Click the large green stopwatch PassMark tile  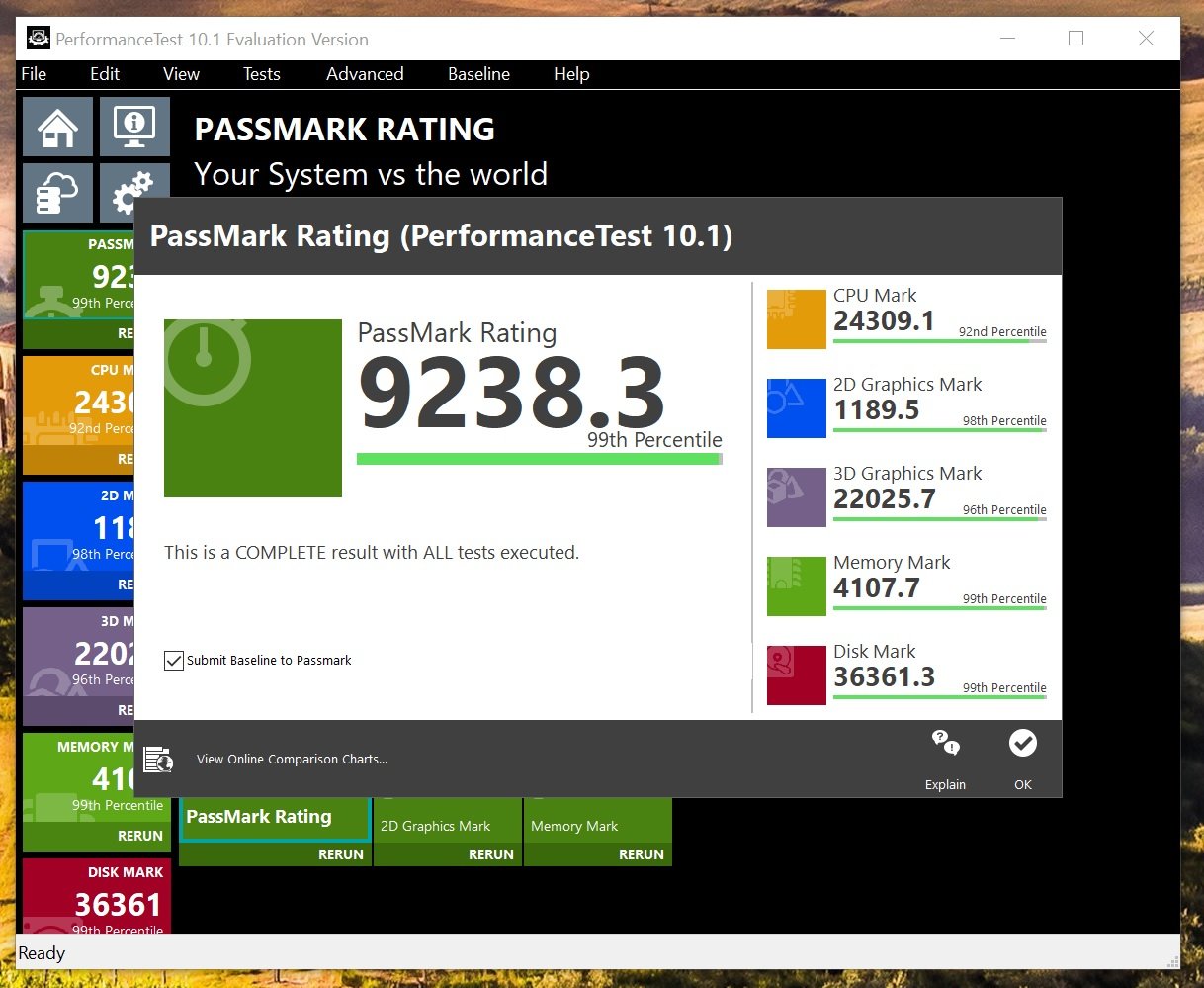tap(252, 407)
